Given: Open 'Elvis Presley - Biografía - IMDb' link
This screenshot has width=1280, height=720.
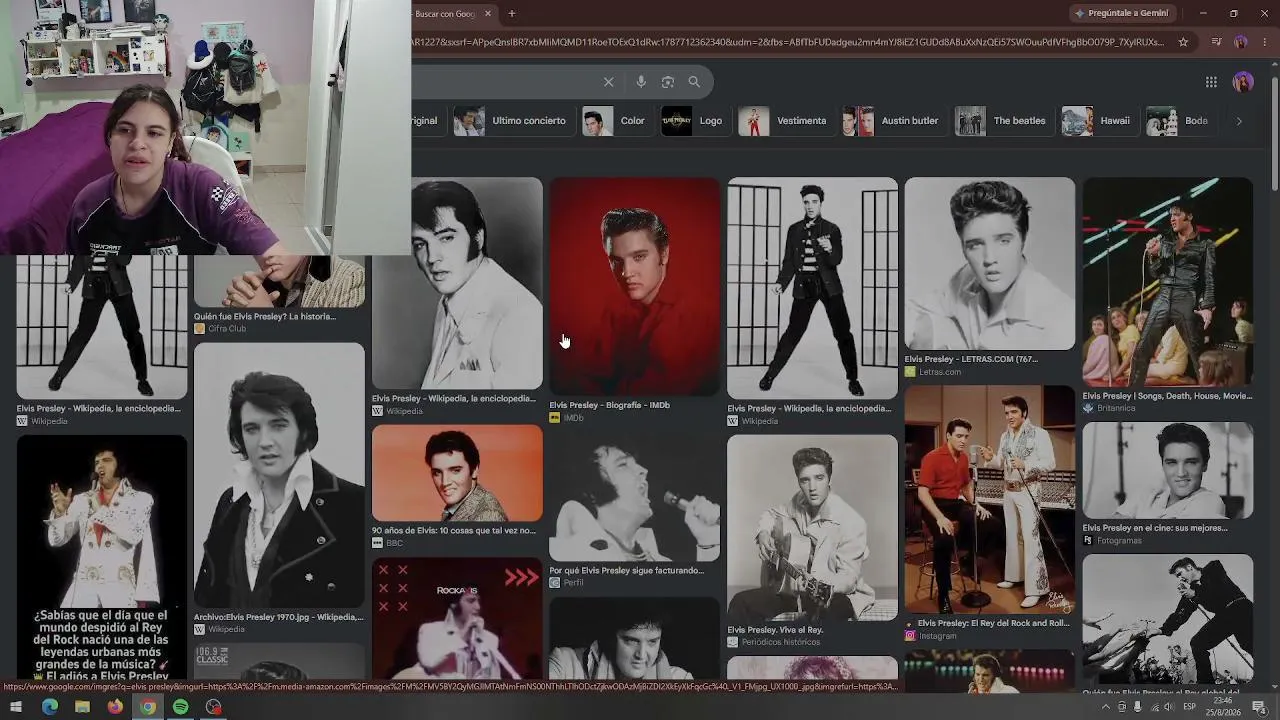Looking at the screenshot, I should 609,405.
